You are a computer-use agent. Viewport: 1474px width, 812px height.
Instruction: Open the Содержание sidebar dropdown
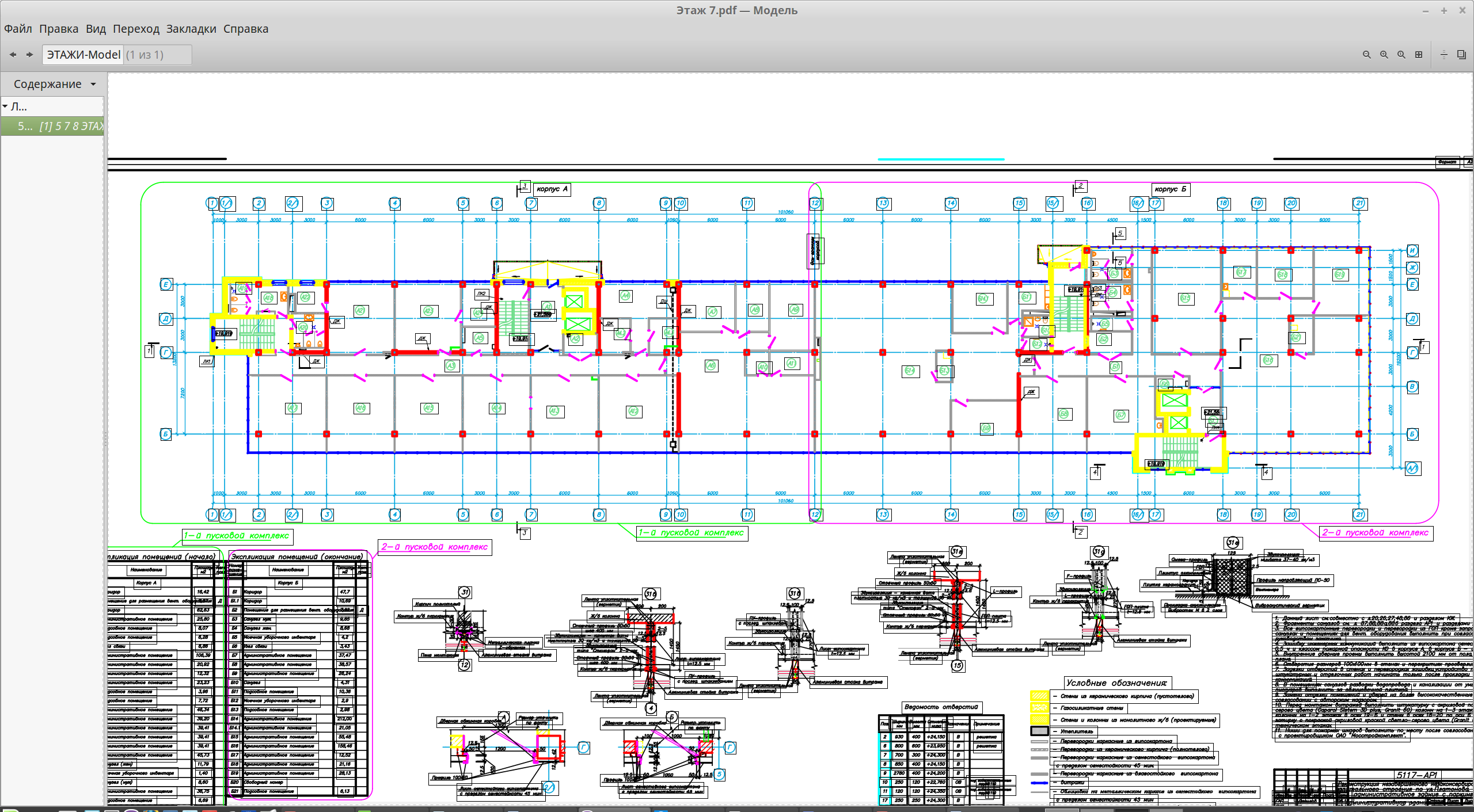coord(54,84)
